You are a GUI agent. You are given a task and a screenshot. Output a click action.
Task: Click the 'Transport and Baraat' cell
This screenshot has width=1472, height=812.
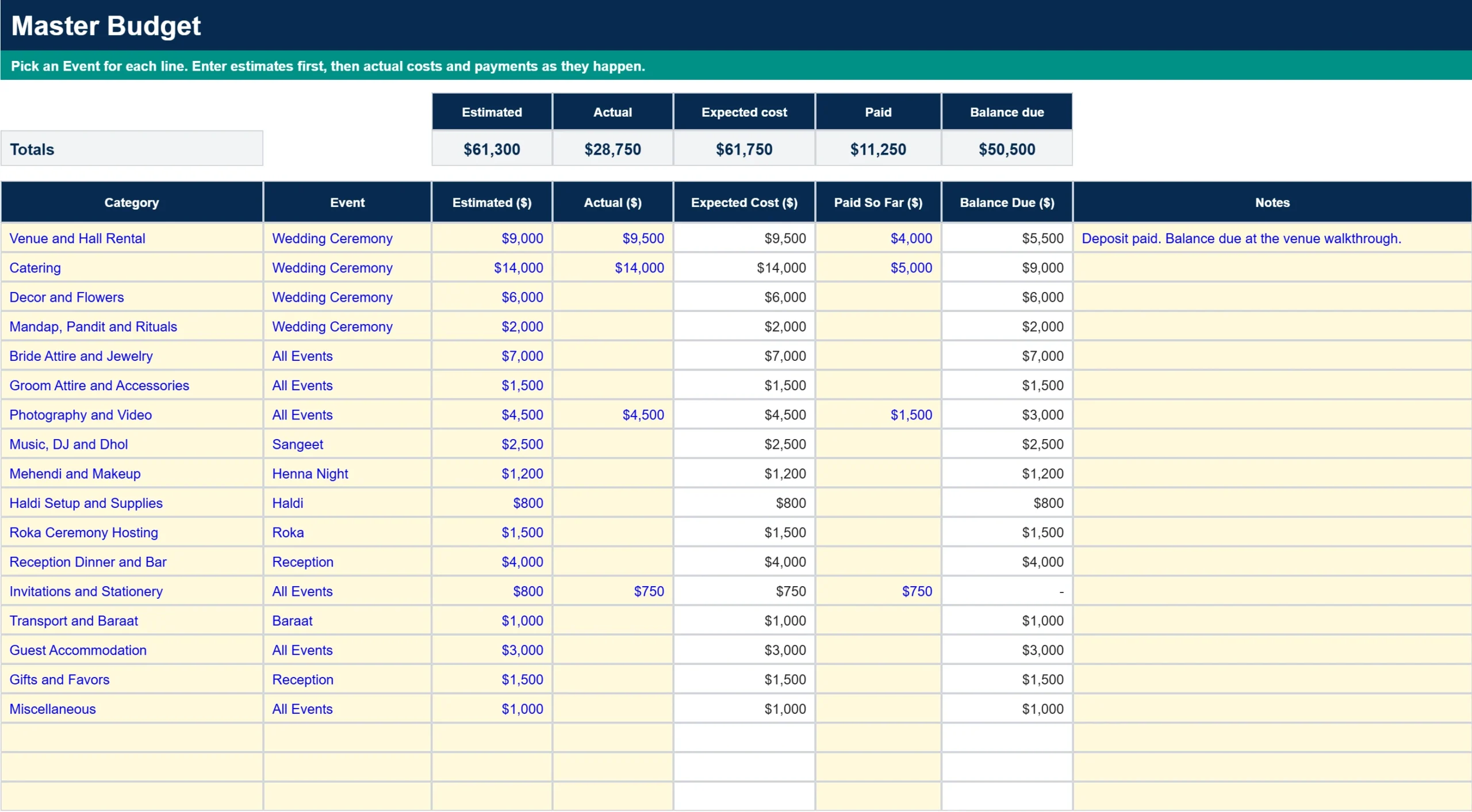tap(132, 620)
